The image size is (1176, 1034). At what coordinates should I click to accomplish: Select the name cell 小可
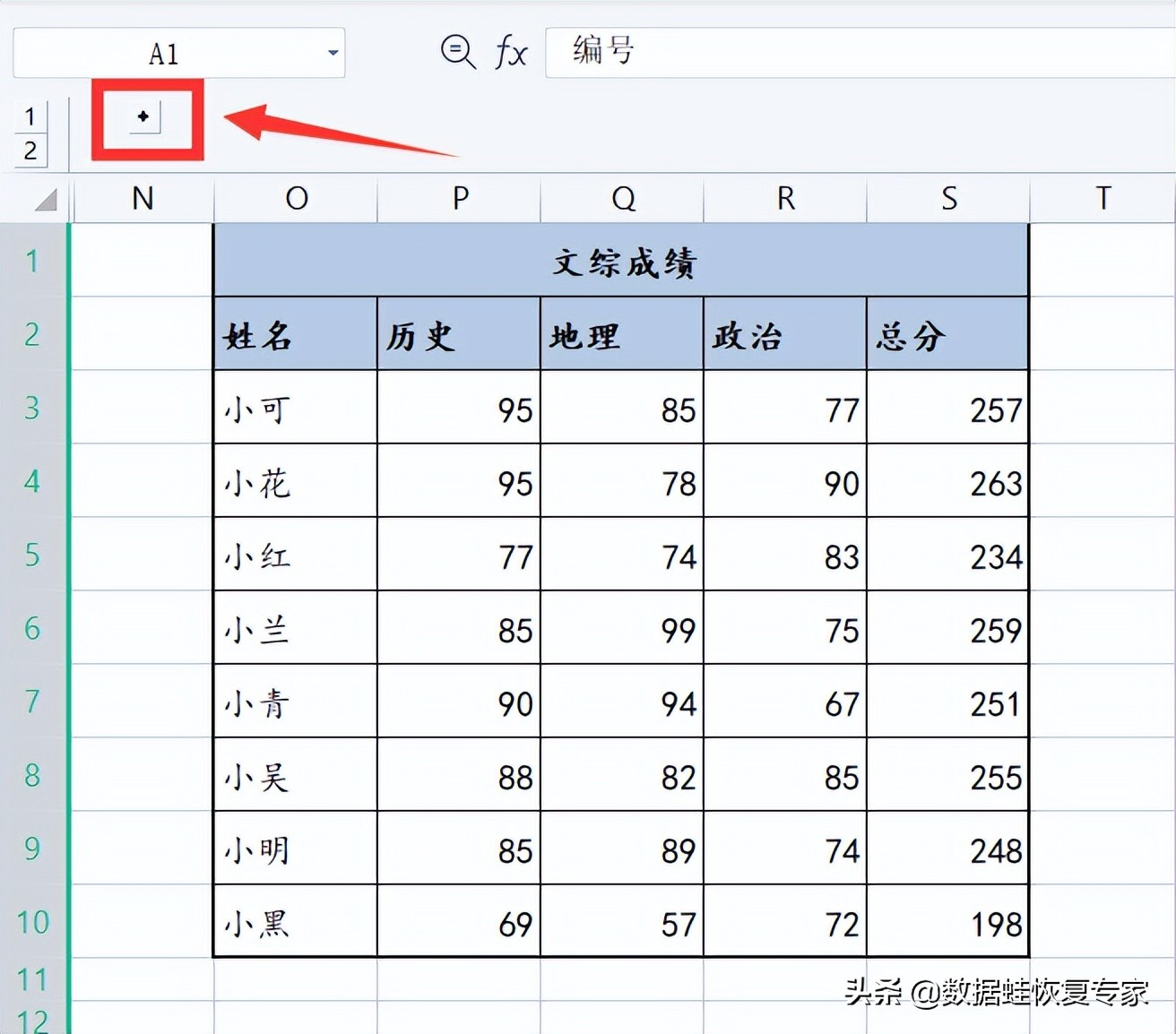(296, 408)
